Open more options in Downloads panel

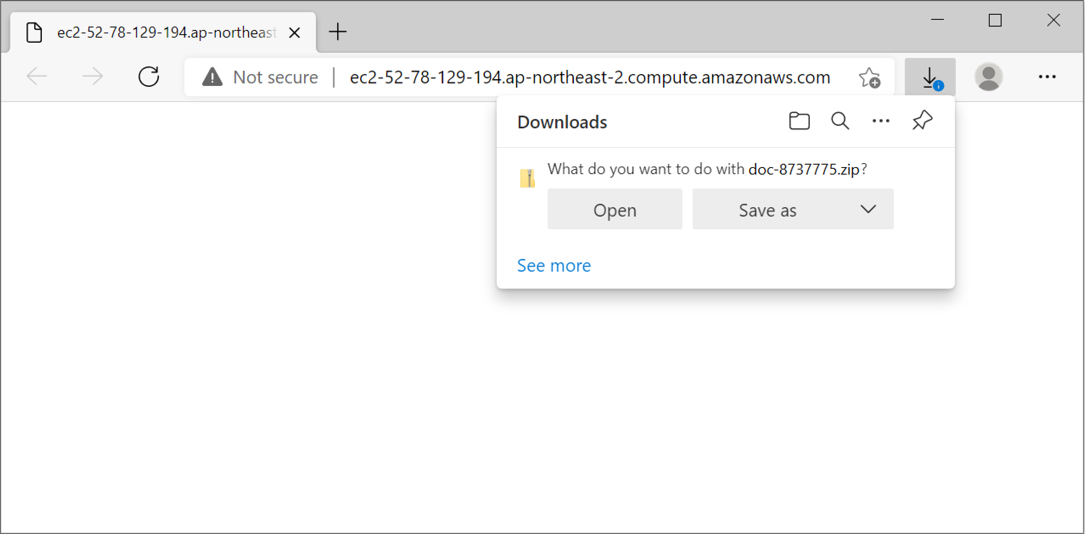tap(881, 121)
